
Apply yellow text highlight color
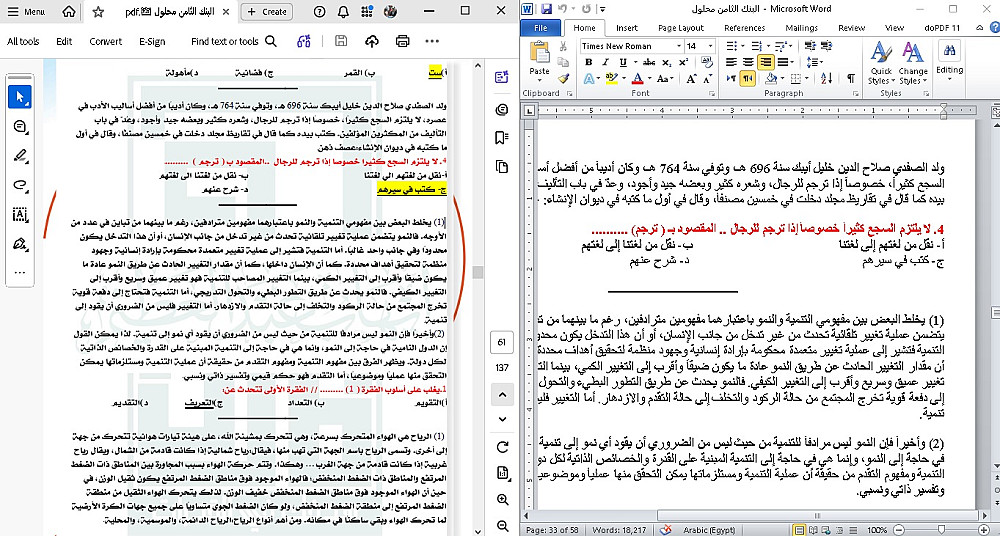pos(611,78)
